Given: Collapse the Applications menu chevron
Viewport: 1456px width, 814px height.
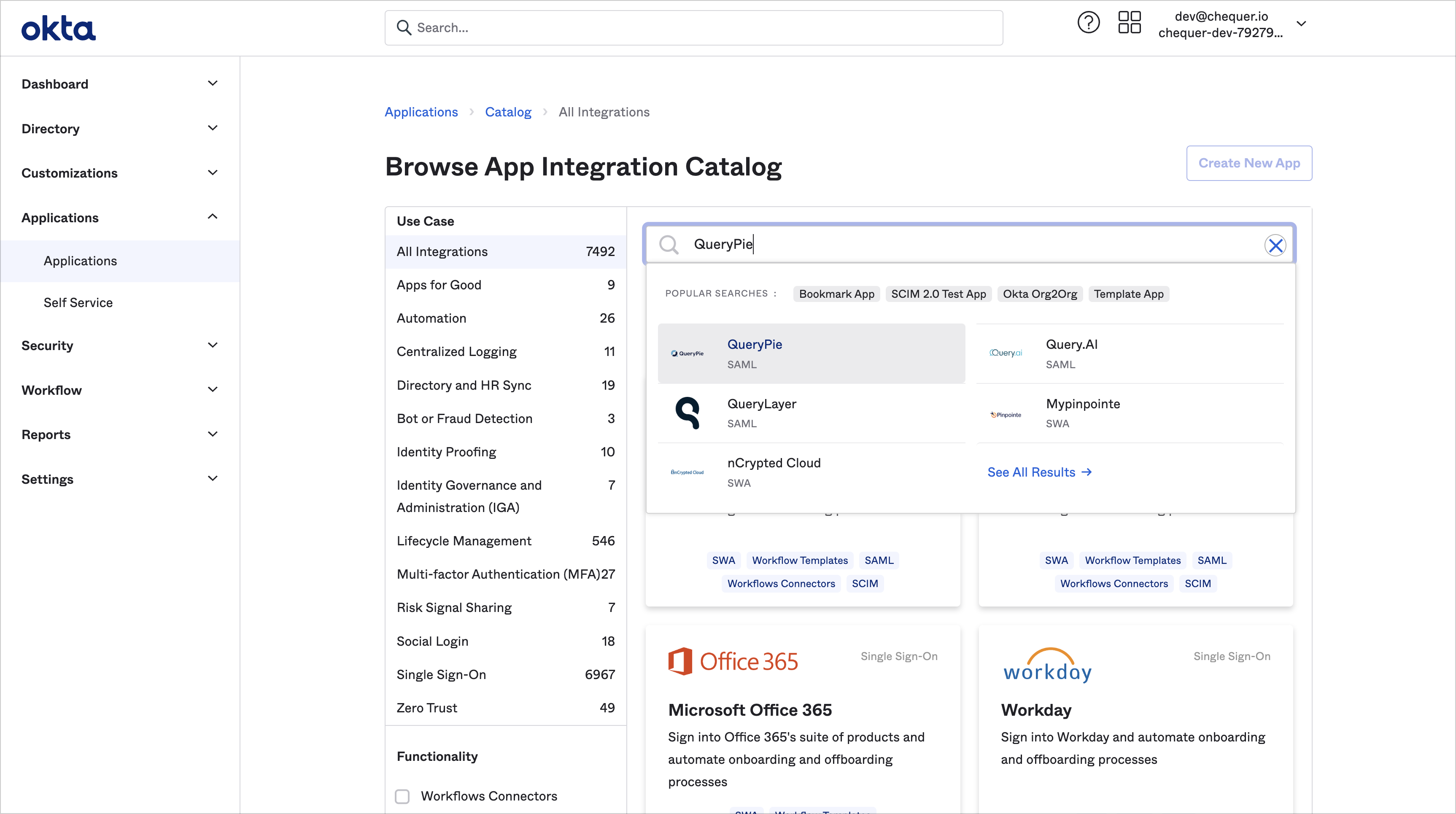Looking at the screenshot, I should (213, 217).
